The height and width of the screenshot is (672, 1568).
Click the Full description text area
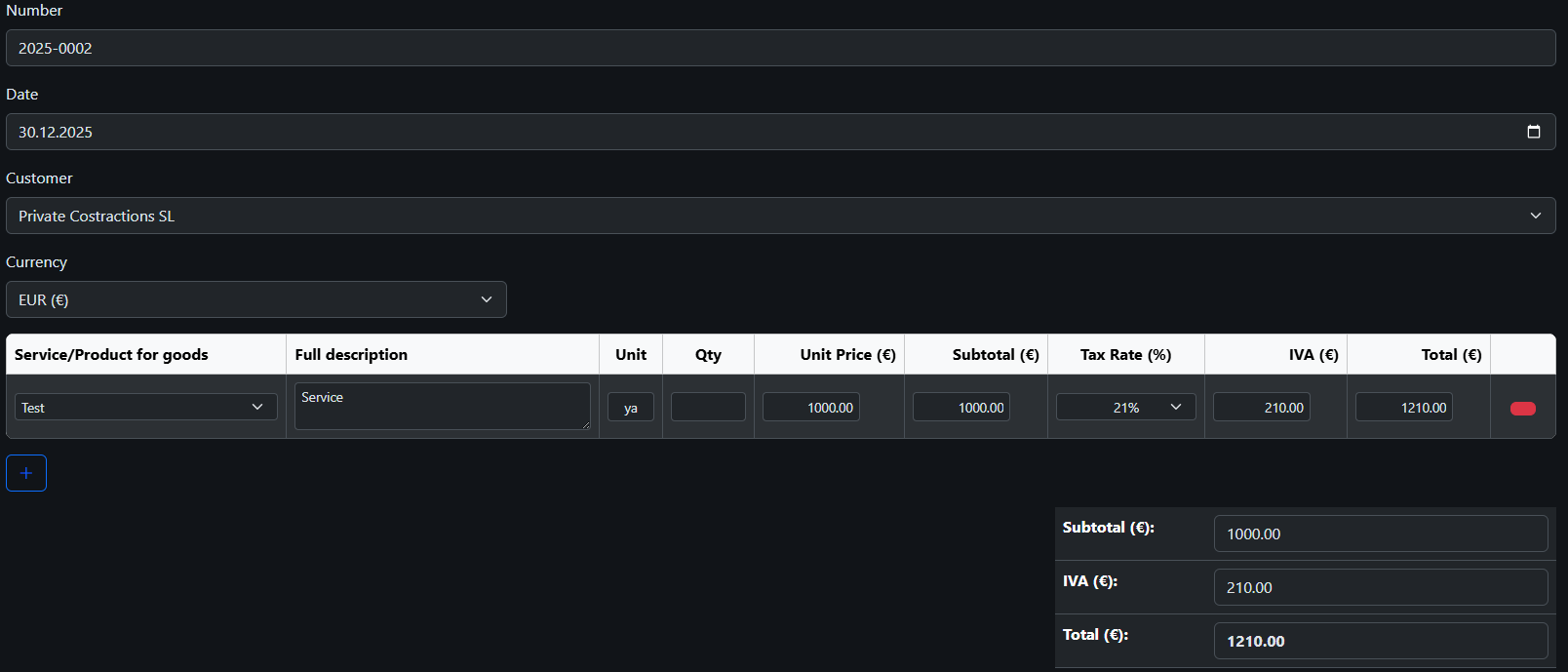[442, 407]
